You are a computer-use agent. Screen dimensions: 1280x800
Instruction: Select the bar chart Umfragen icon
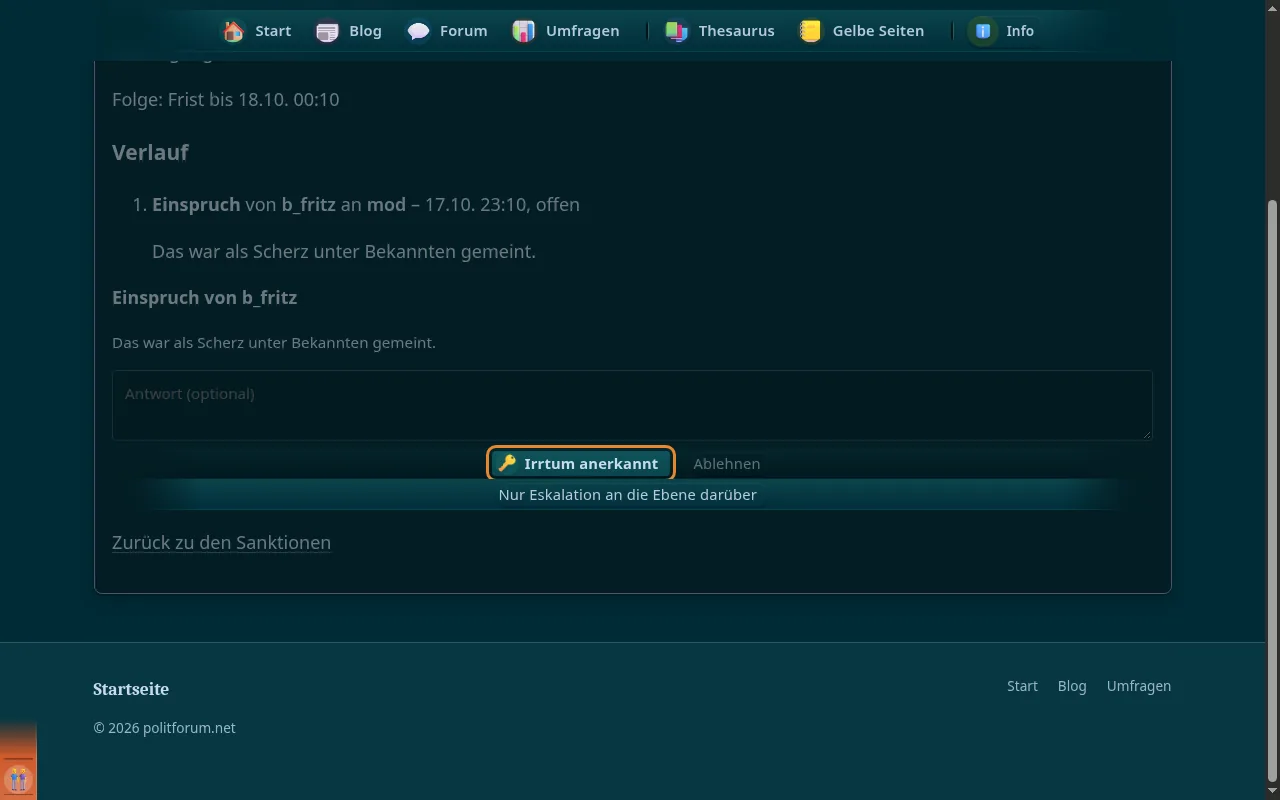click(524, 31)
